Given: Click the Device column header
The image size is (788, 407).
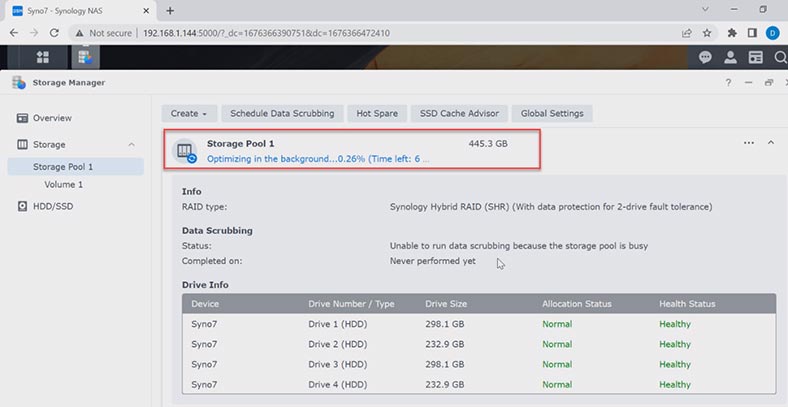Looking at the screenshot, I should click(205, 304).
